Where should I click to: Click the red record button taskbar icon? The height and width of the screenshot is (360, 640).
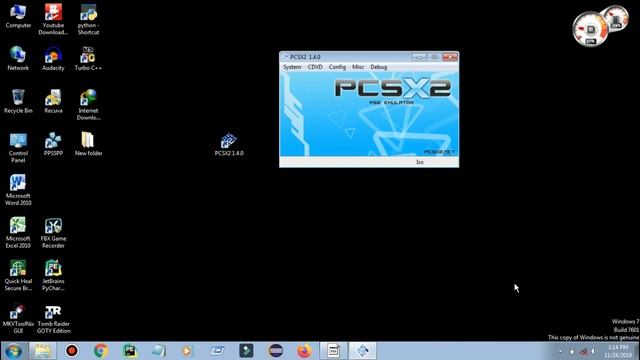[x=72, y=351]
